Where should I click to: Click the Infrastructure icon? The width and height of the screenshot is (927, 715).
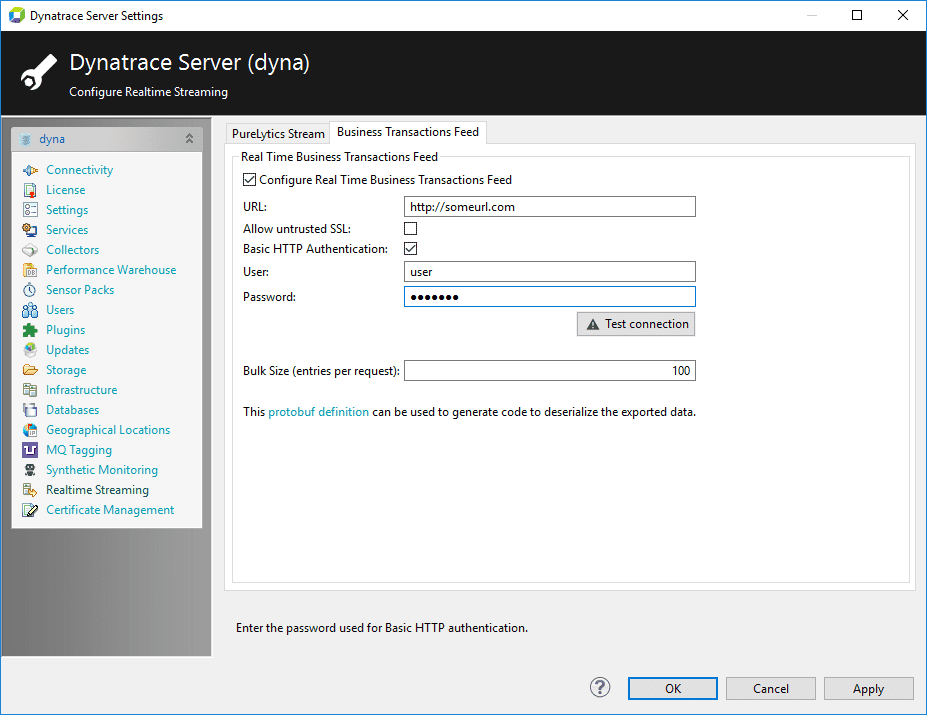30,390
